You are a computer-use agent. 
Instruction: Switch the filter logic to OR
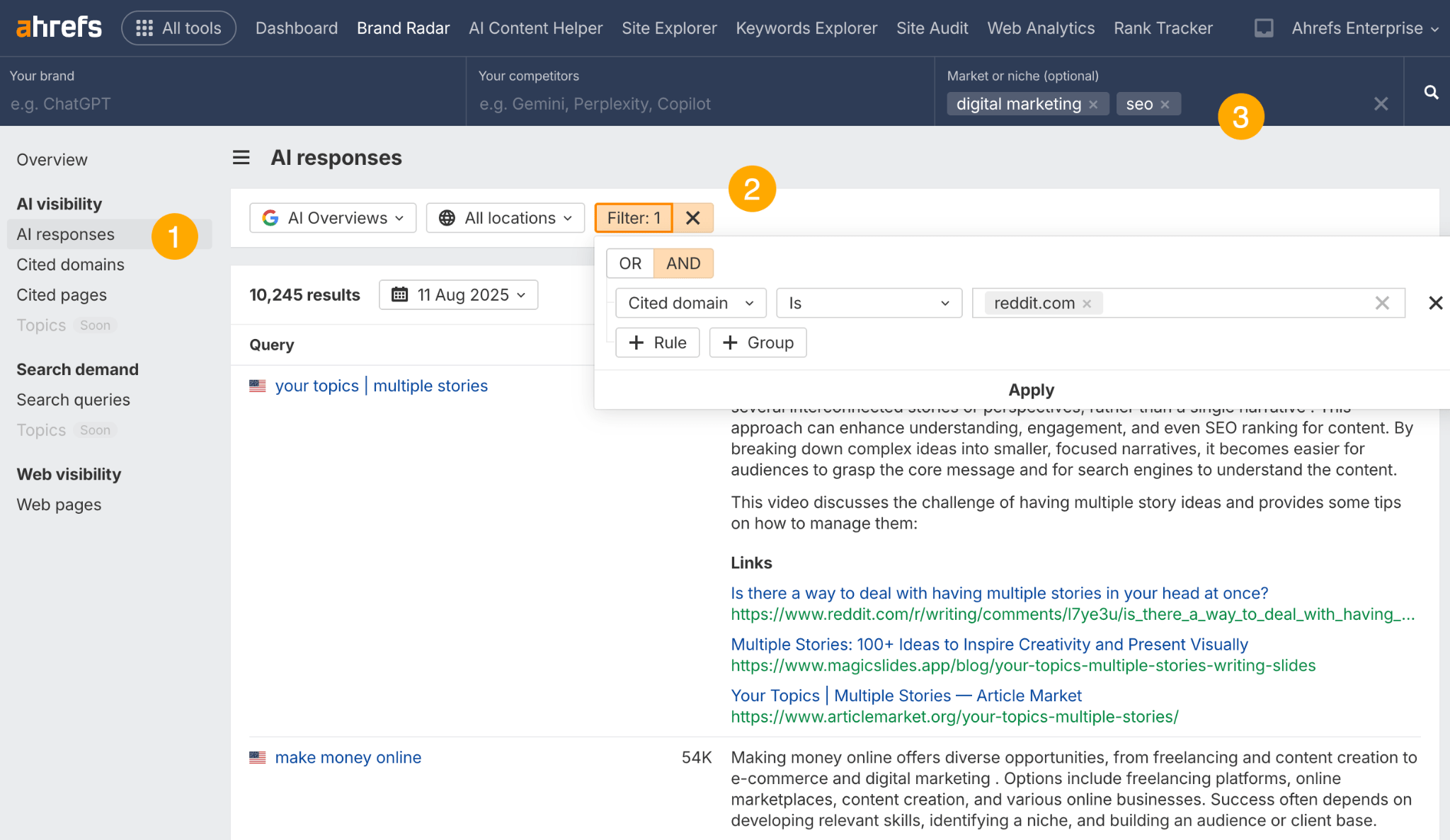tap(629, 263)
